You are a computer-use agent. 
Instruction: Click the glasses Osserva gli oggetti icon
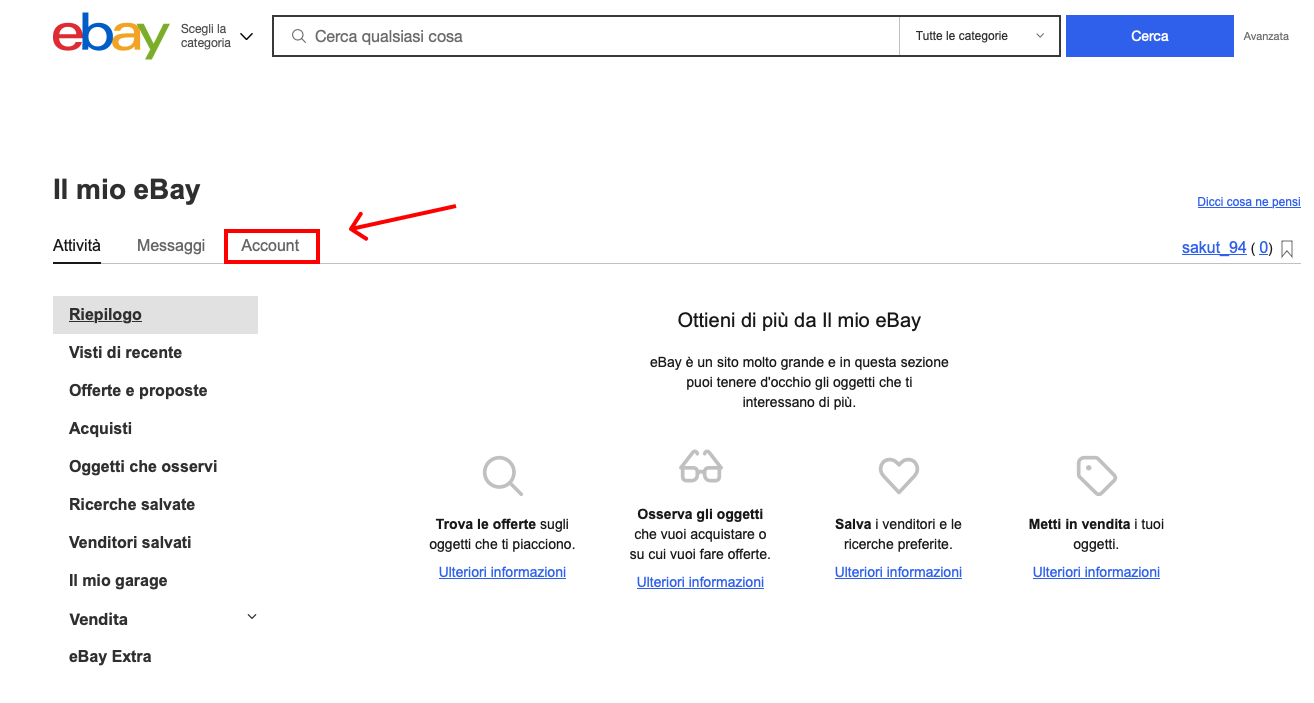click(700, 466)
